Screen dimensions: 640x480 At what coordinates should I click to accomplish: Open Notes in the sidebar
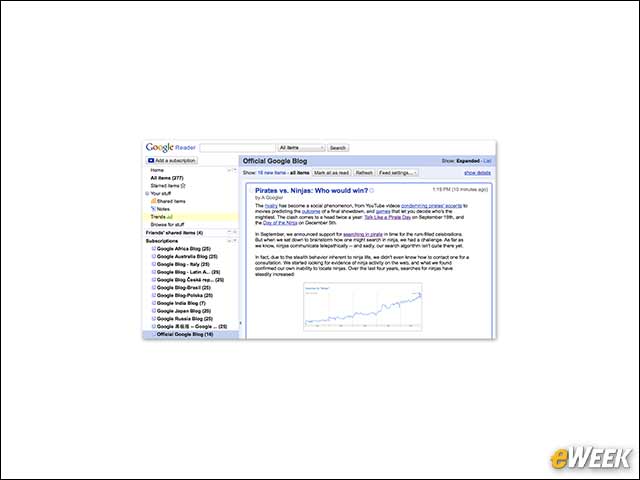pos(163,209)
